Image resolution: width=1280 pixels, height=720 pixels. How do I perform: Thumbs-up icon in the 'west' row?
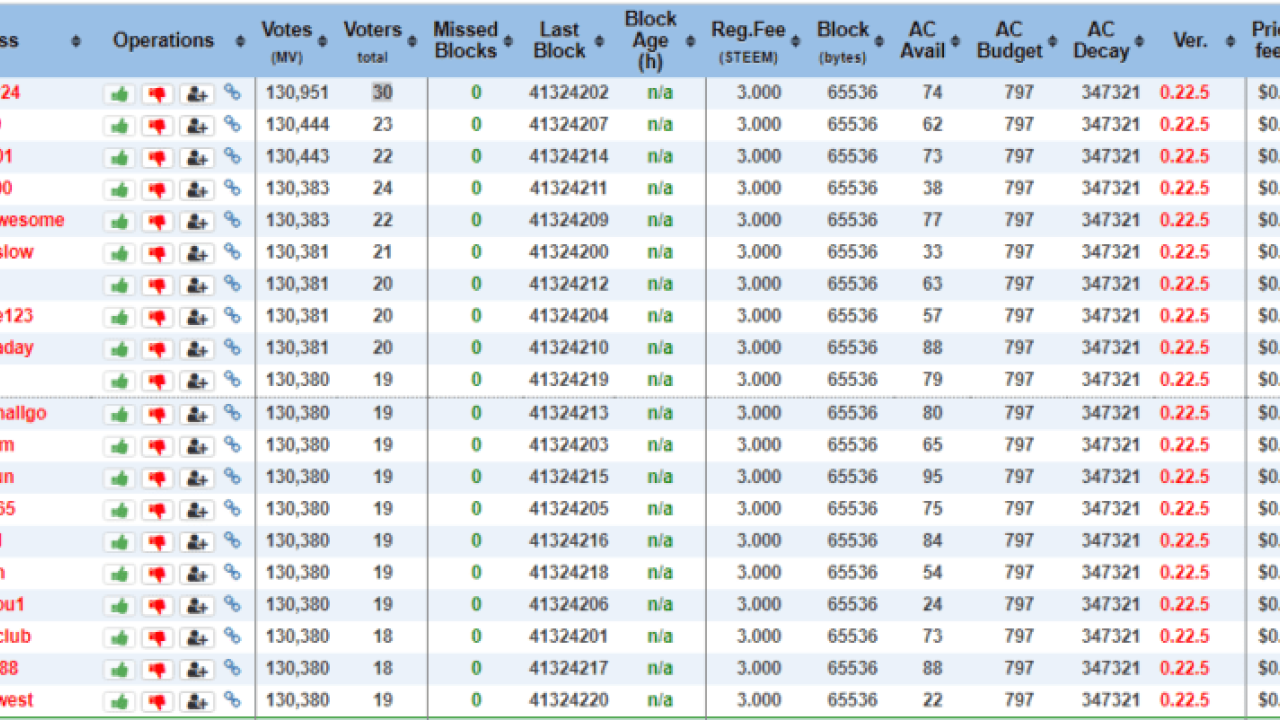pyautogui.click(x=120, y=702)
